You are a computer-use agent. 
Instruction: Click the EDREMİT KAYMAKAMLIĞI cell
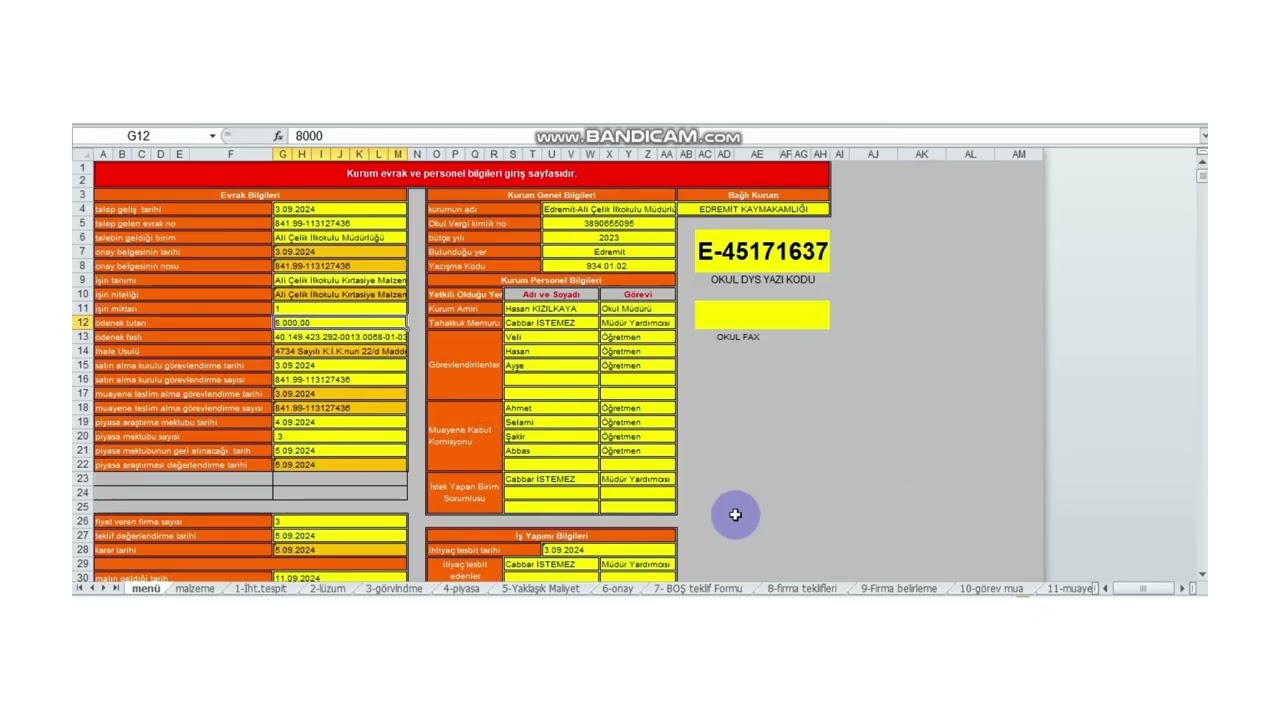point(753,209)
